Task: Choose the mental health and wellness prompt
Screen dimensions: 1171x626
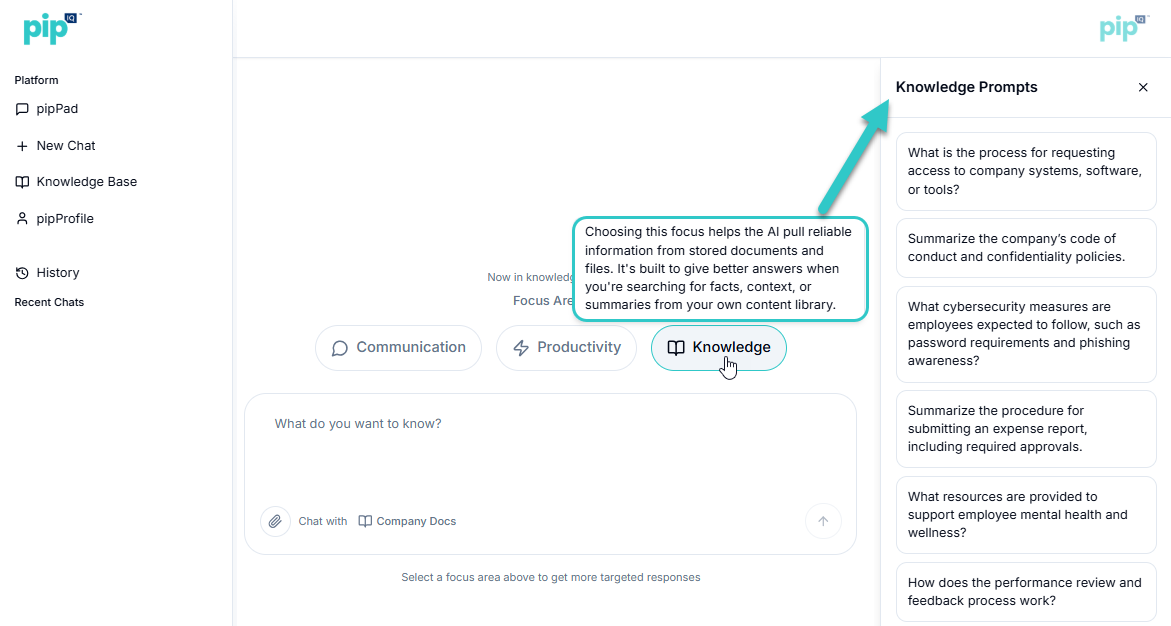Action: [1026, 515]
